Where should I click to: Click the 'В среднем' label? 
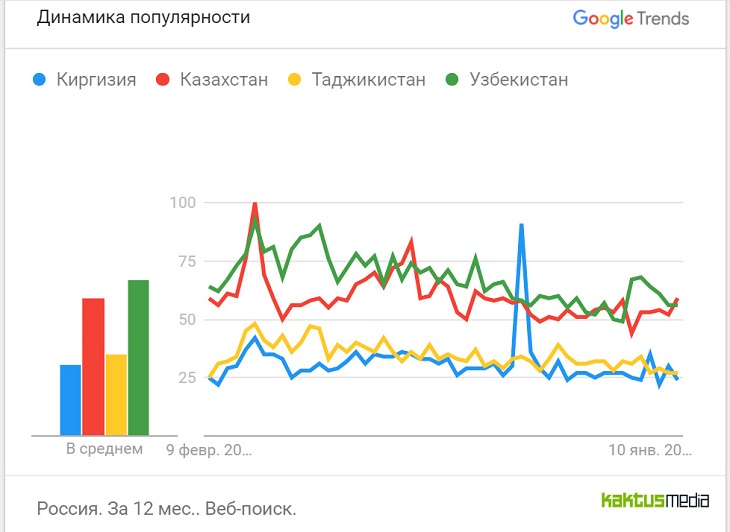[x=104, y=449]
